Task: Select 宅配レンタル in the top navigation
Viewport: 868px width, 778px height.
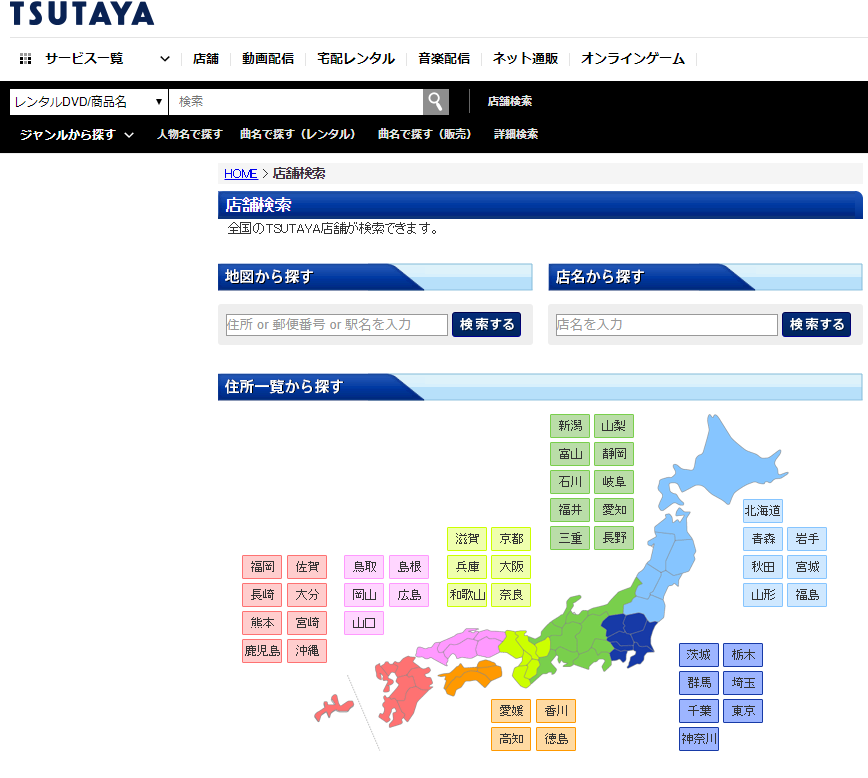Action: [x=356, y=59]
